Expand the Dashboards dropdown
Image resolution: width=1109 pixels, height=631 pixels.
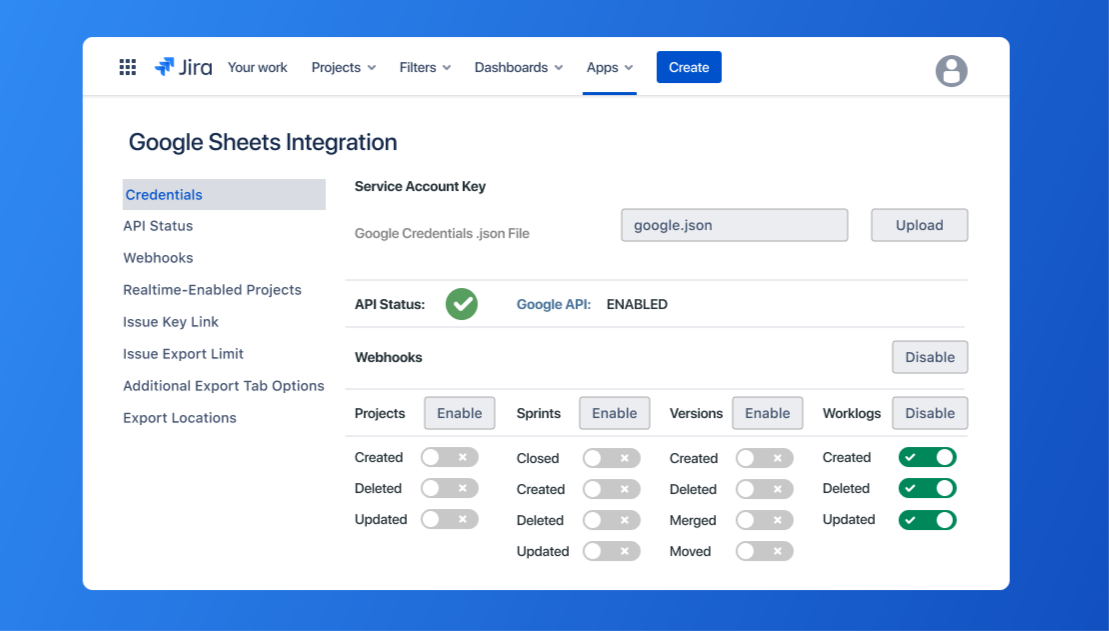tap(518, 67)
